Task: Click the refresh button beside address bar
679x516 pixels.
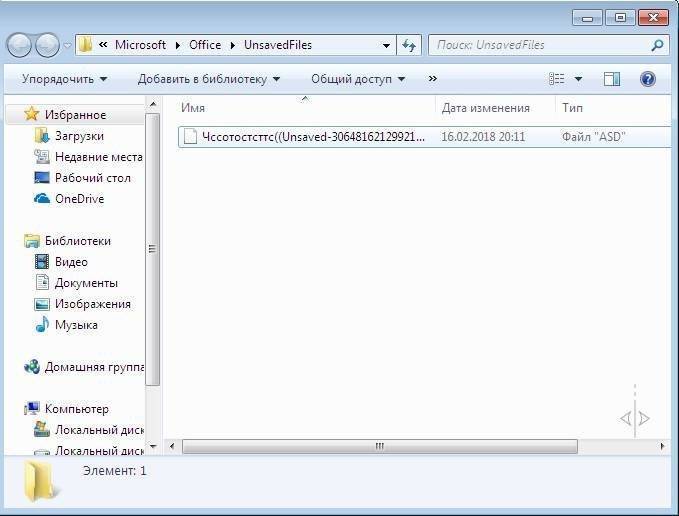Action: pos(409,45)
